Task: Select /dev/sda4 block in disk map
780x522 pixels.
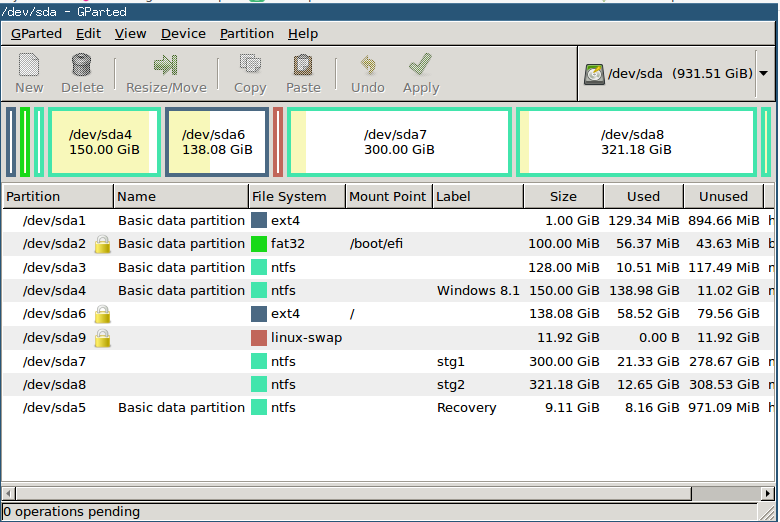Action: [x=104, y=142]
